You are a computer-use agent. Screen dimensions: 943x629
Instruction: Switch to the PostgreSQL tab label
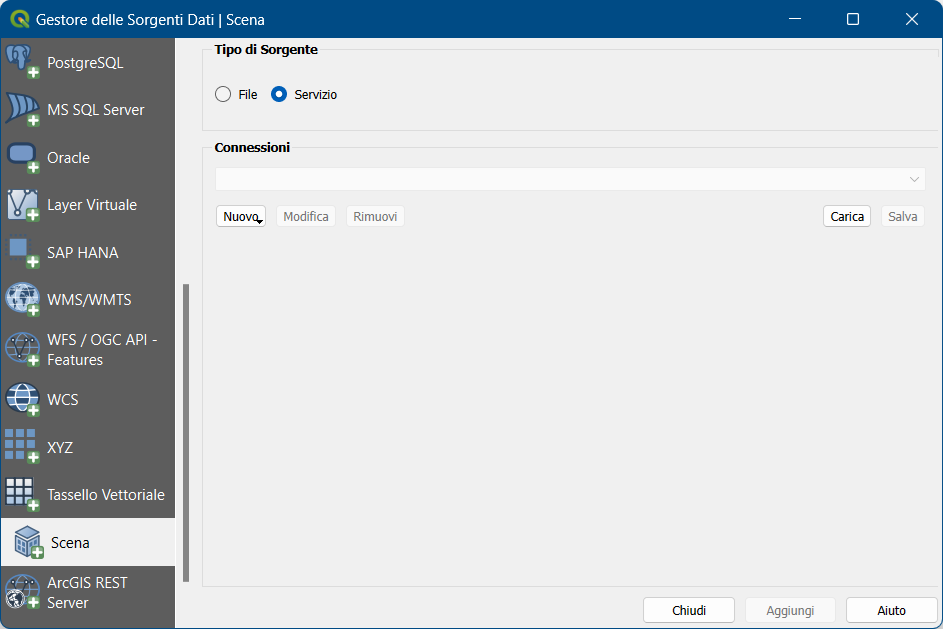[85, 63]
